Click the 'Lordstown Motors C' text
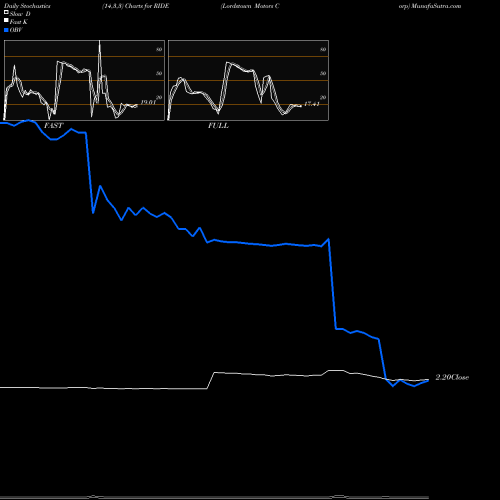The image size is (500, 500). (x=250, y=6)
